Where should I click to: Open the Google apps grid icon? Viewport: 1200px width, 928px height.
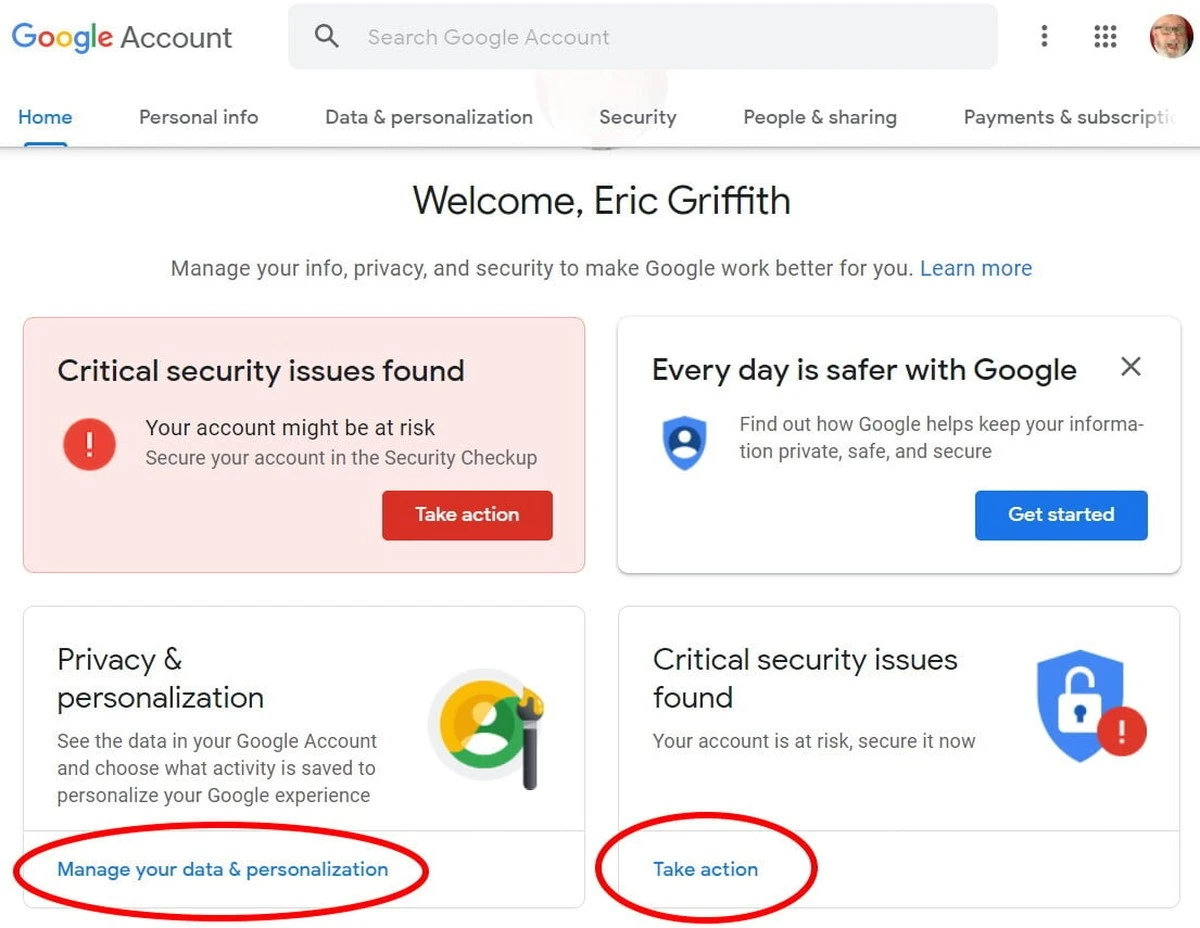[x=1104, y=36]
